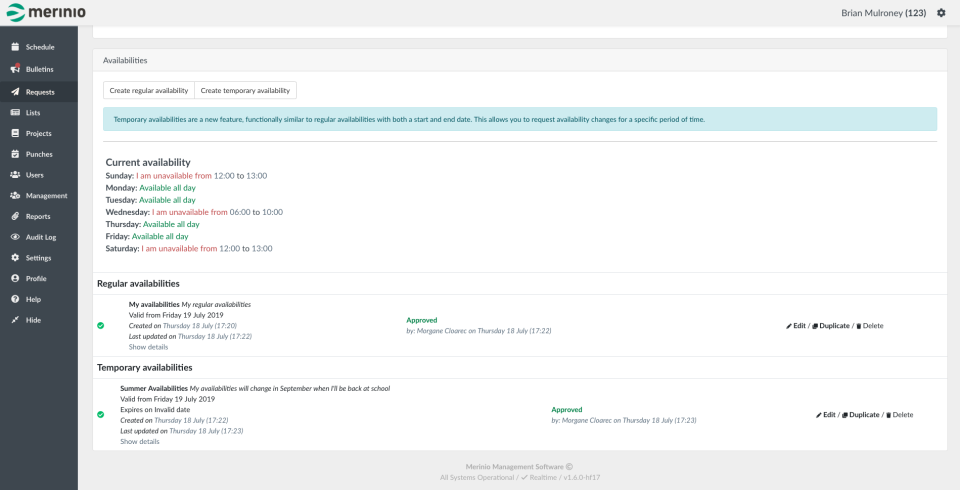The image size is (960, 490).
Task: Open the Users section
Action: (x=34, y=175)
